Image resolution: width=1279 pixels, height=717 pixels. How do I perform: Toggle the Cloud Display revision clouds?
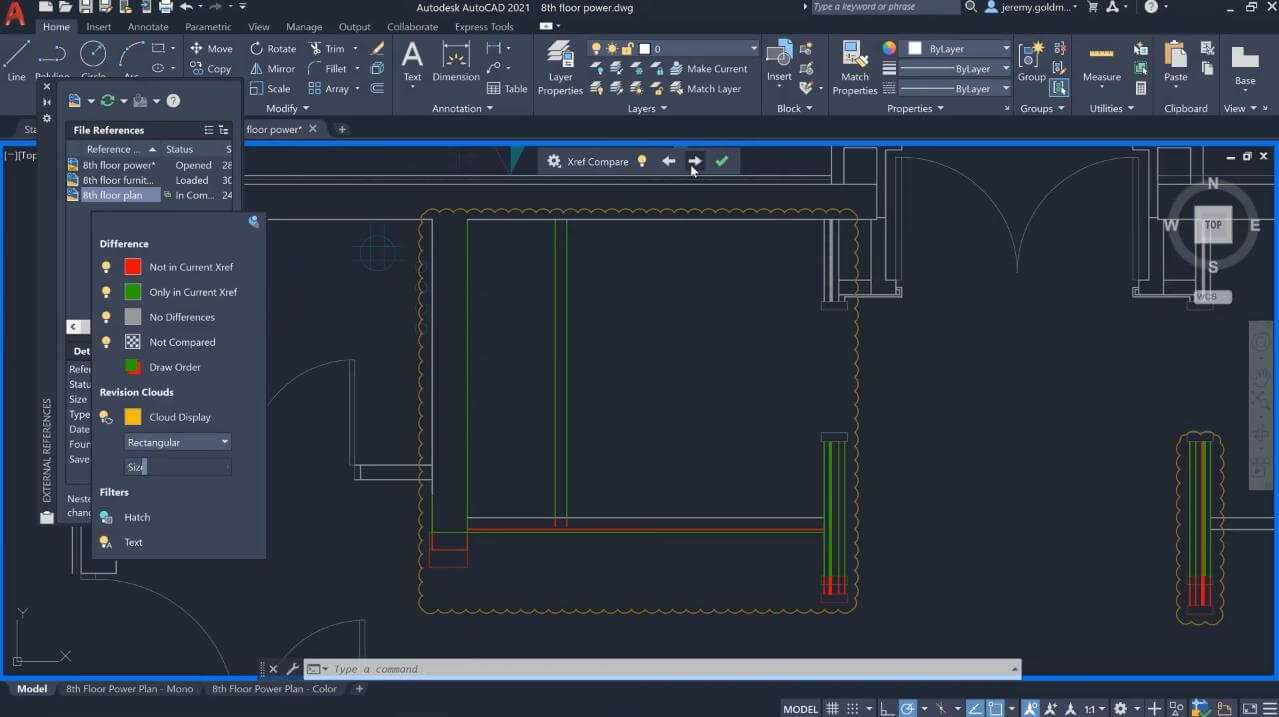coord(106,417)
